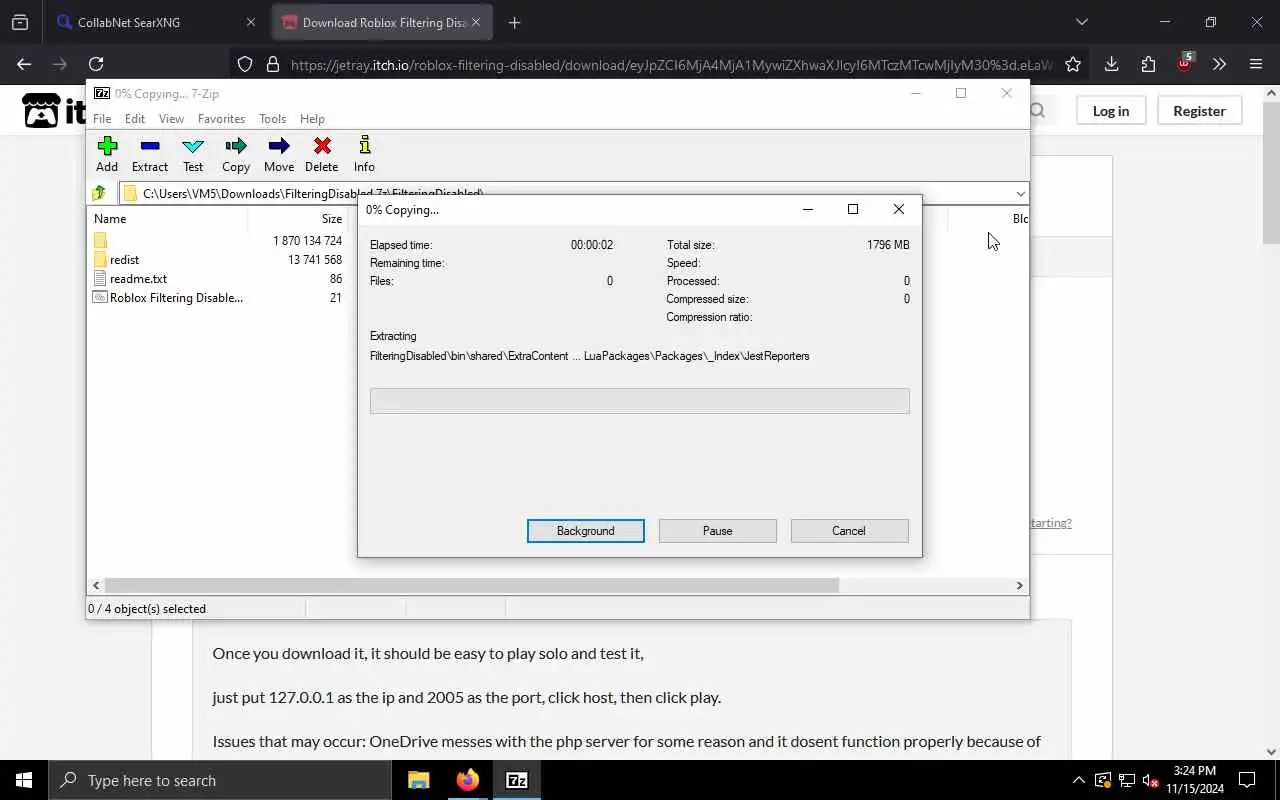
Task: Open the Firefox application menu
Action: 1256,64
